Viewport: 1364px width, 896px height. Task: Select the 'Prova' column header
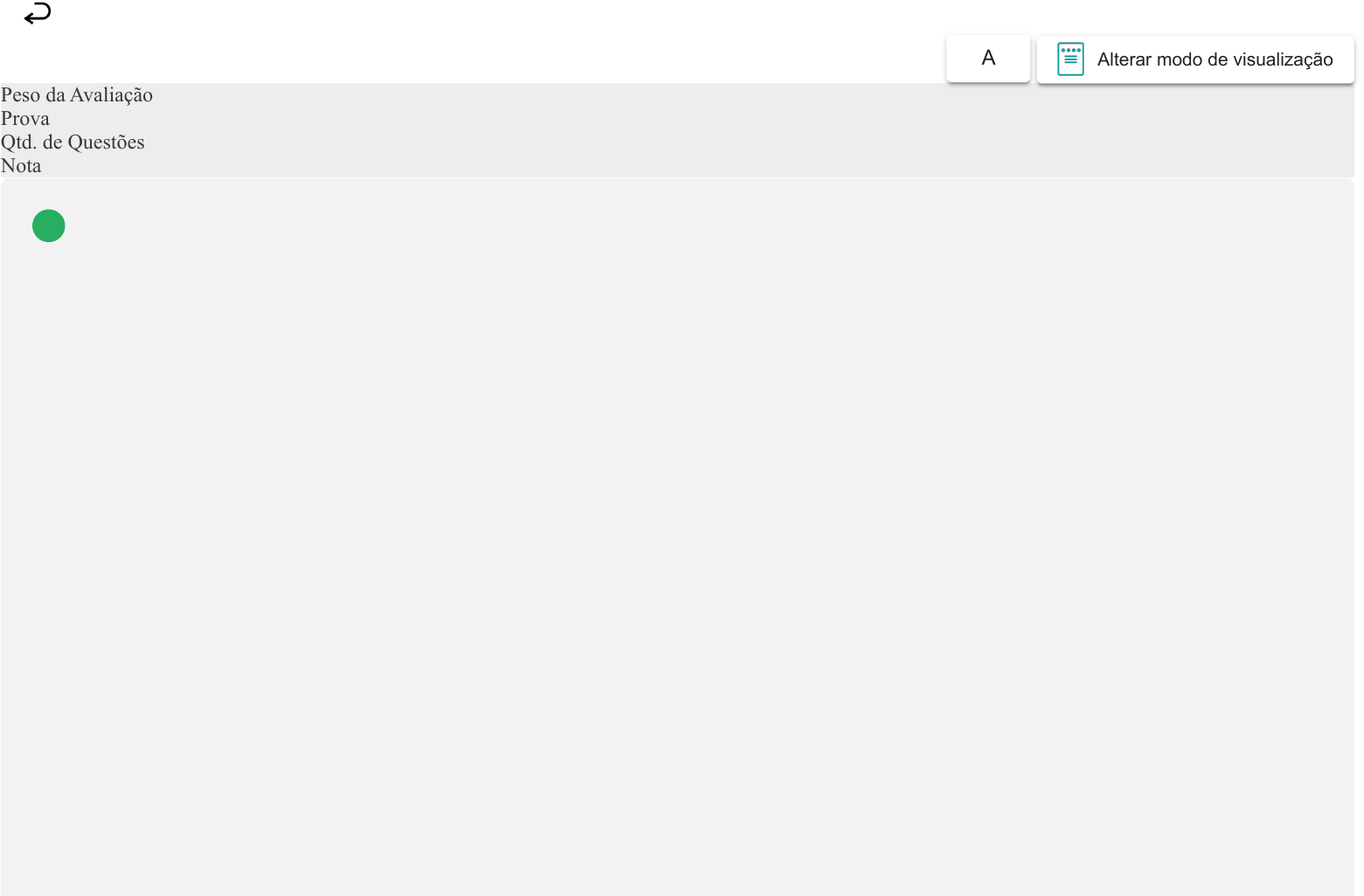pos(25,119)
